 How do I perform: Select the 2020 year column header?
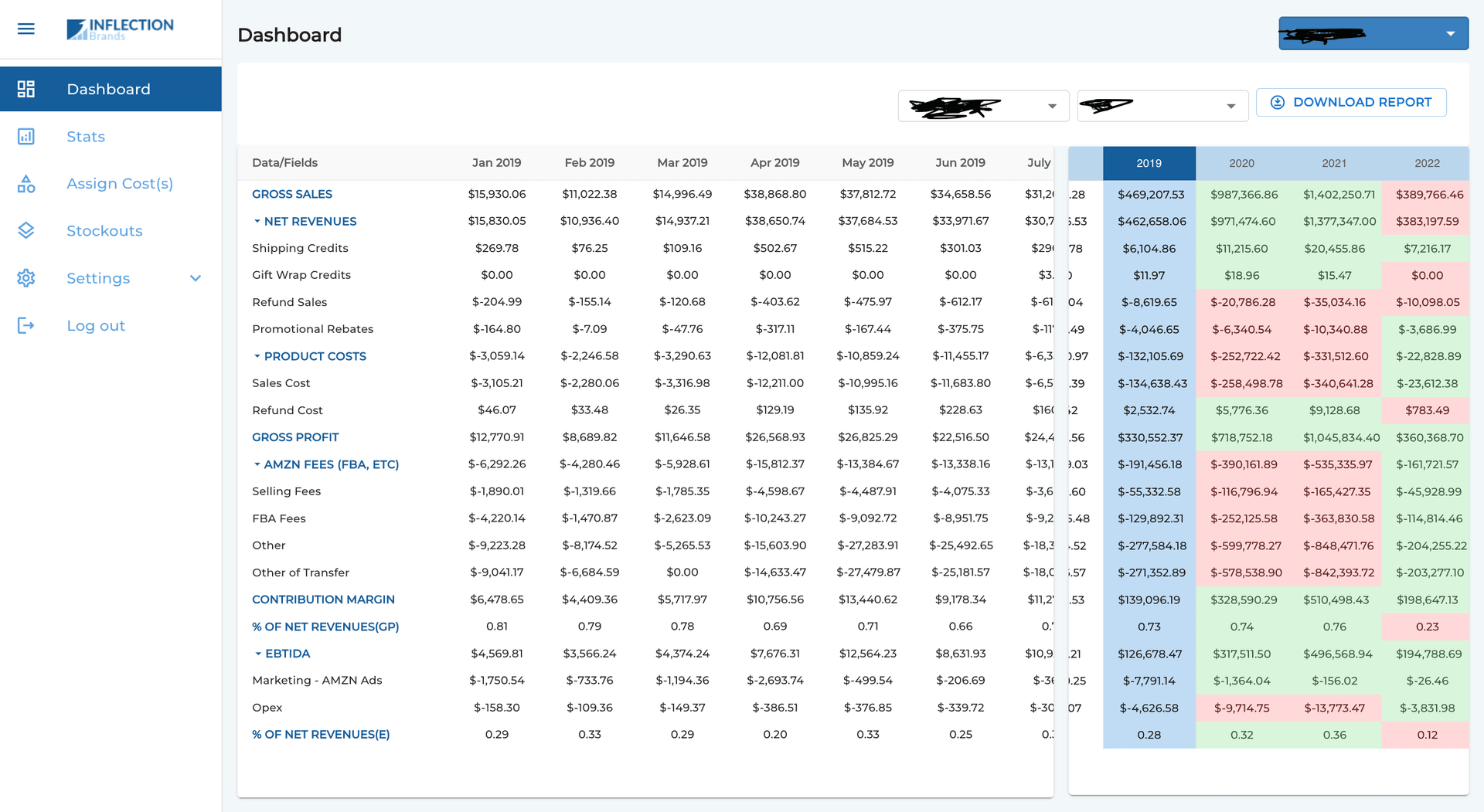[x=1242, y=163]
